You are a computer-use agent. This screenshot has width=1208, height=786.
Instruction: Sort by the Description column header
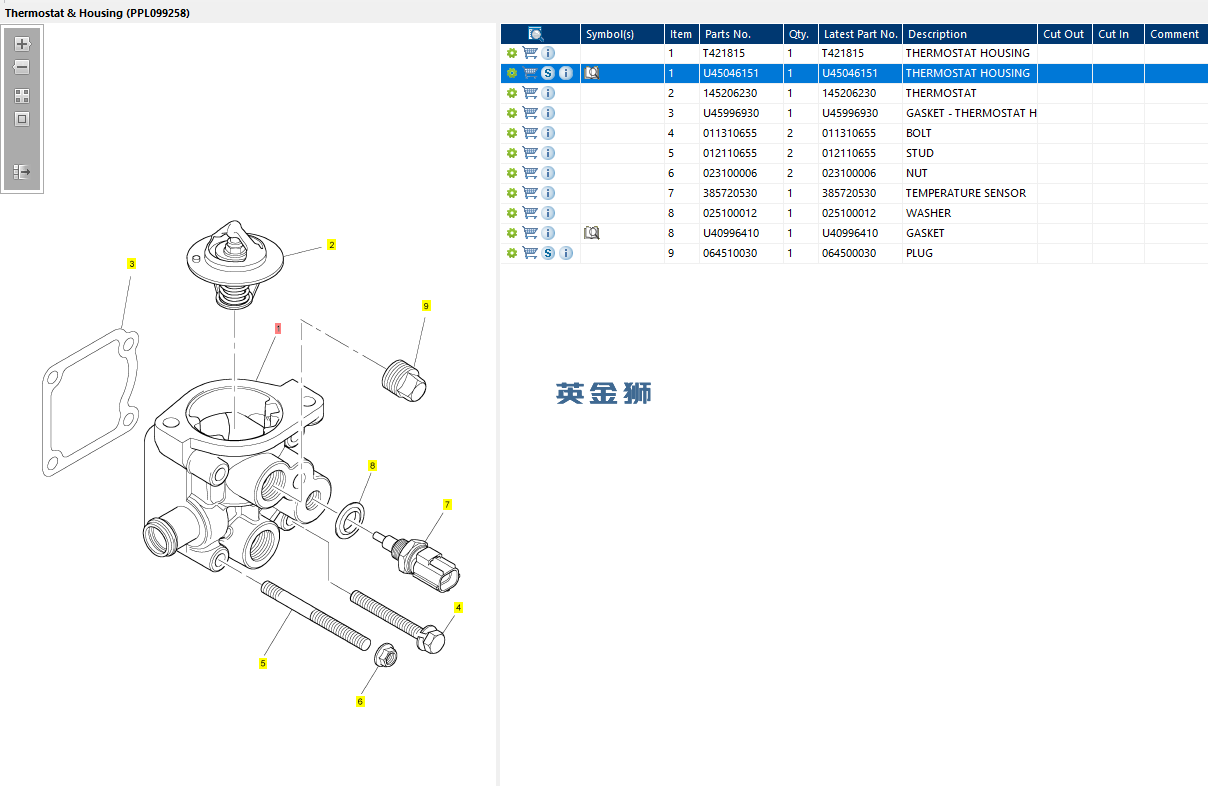[970, 34]
